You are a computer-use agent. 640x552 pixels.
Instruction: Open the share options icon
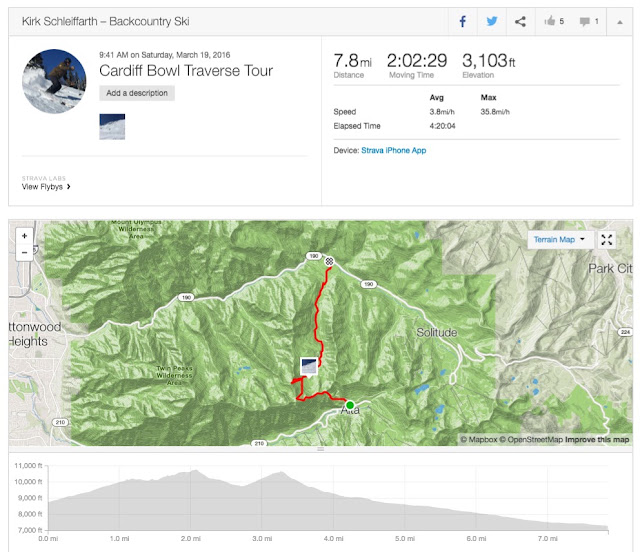[520, 22]
